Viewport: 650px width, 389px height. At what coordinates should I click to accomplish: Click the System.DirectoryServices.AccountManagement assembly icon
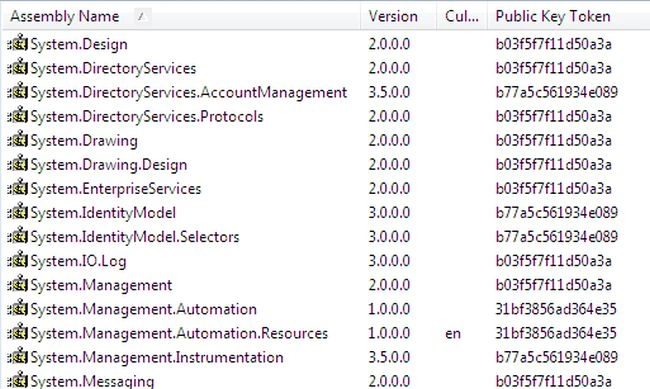click(x=18, y=91)
